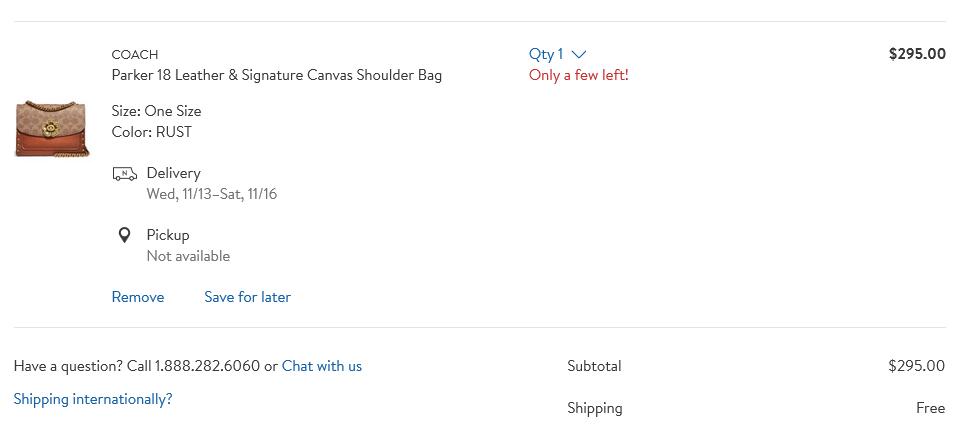This screenshot has height=434, width=958.
Task: Save the shoulder bag for later
Action: click(247, 297)
